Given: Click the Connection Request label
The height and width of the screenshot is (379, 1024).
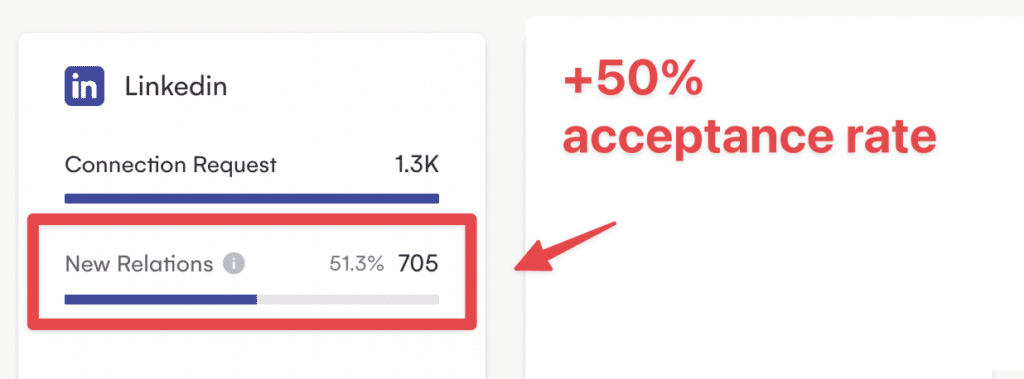Looking at the screenshot, I should [170, 165].
